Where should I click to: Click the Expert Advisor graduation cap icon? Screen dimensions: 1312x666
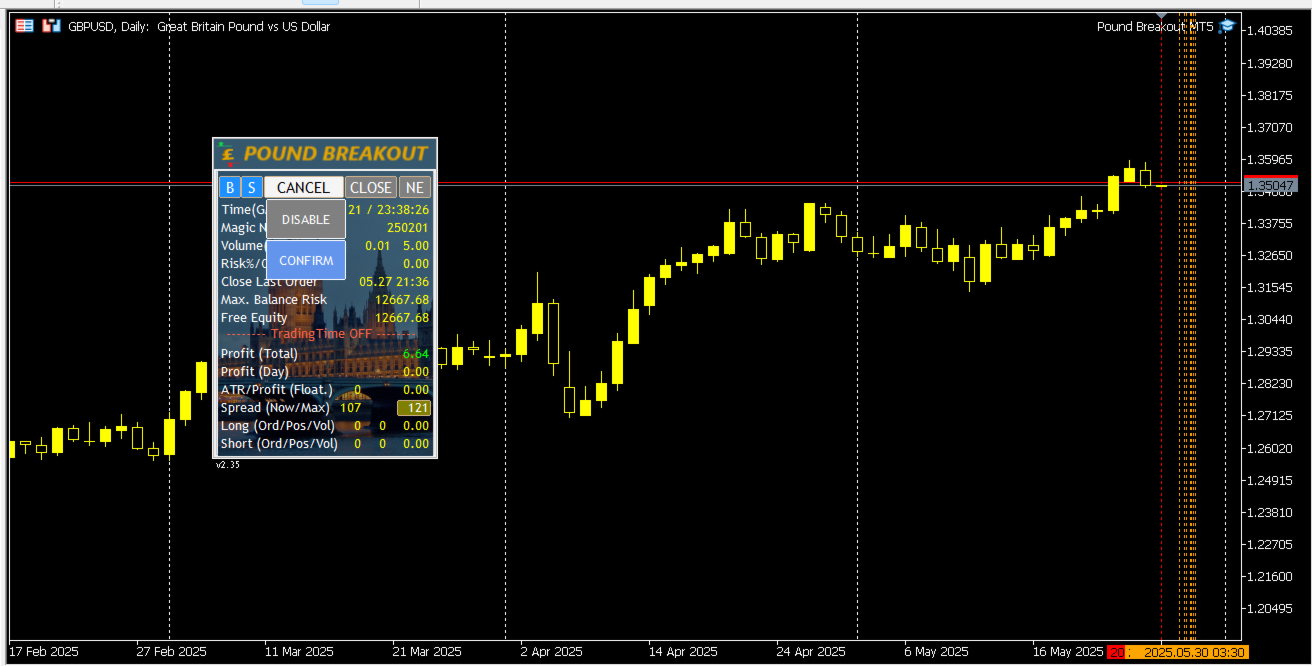[1227, 27]
